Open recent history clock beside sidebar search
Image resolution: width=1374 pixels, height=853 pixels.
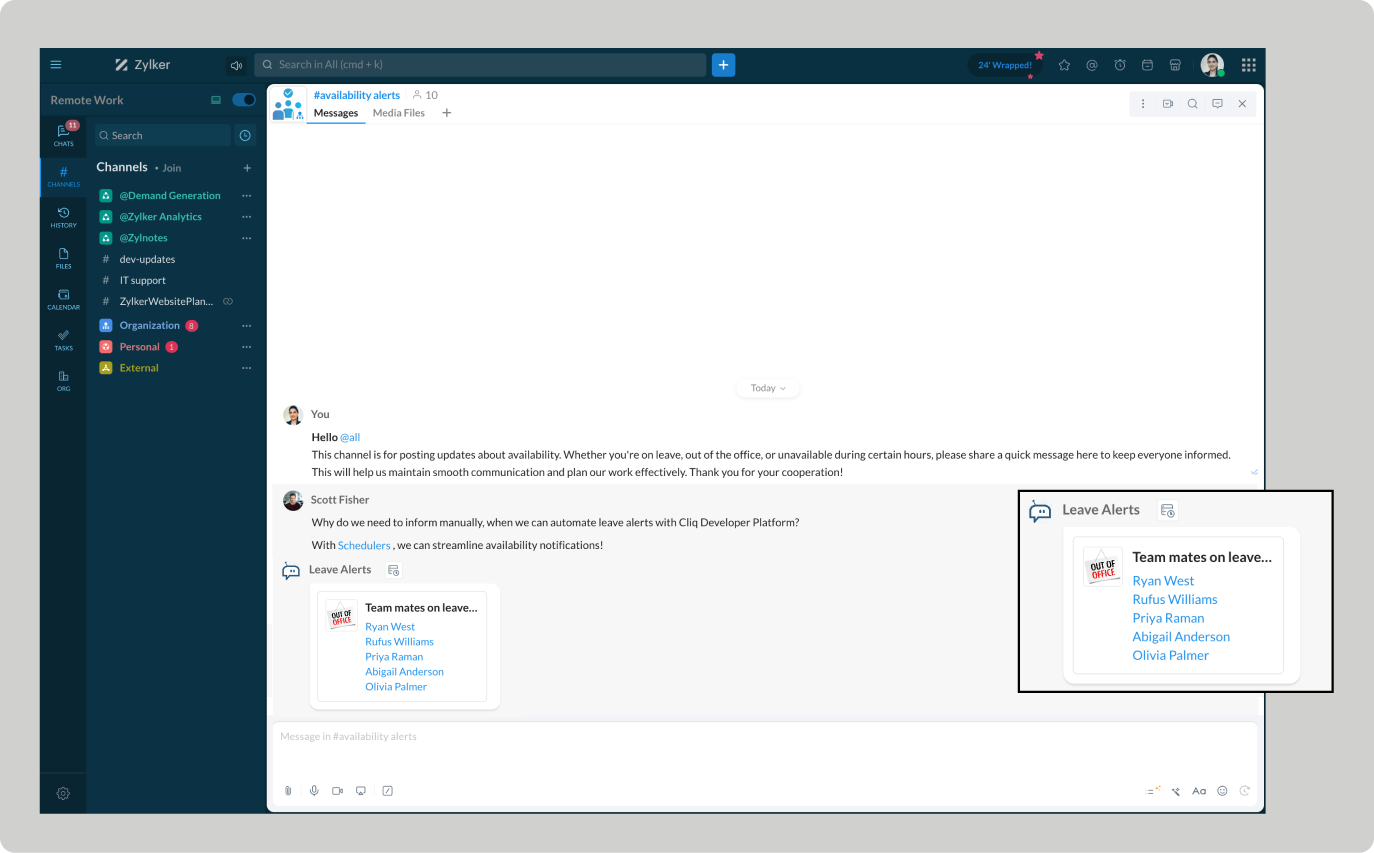click(245, 135)
